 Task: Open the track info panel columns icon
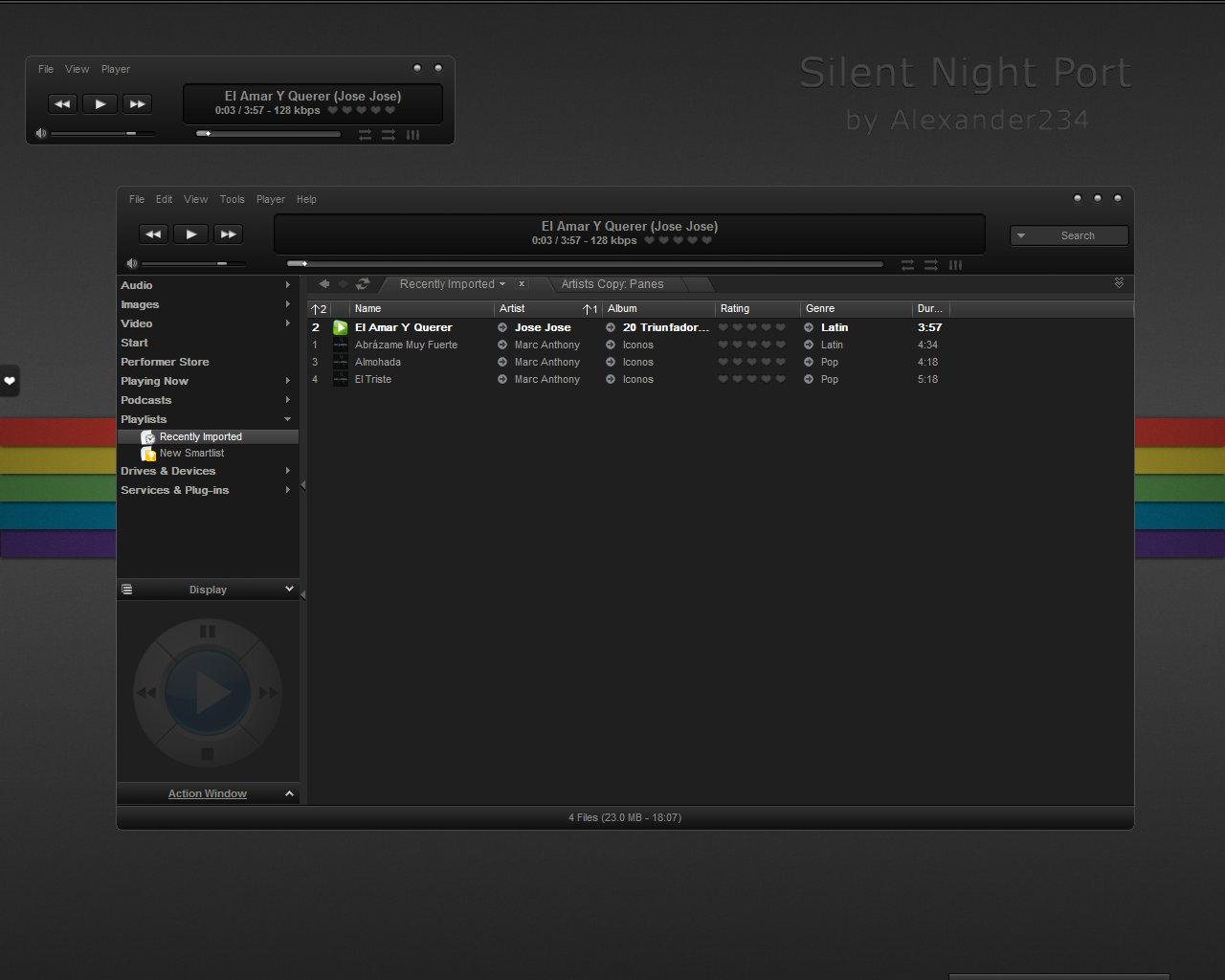(955, 265)
